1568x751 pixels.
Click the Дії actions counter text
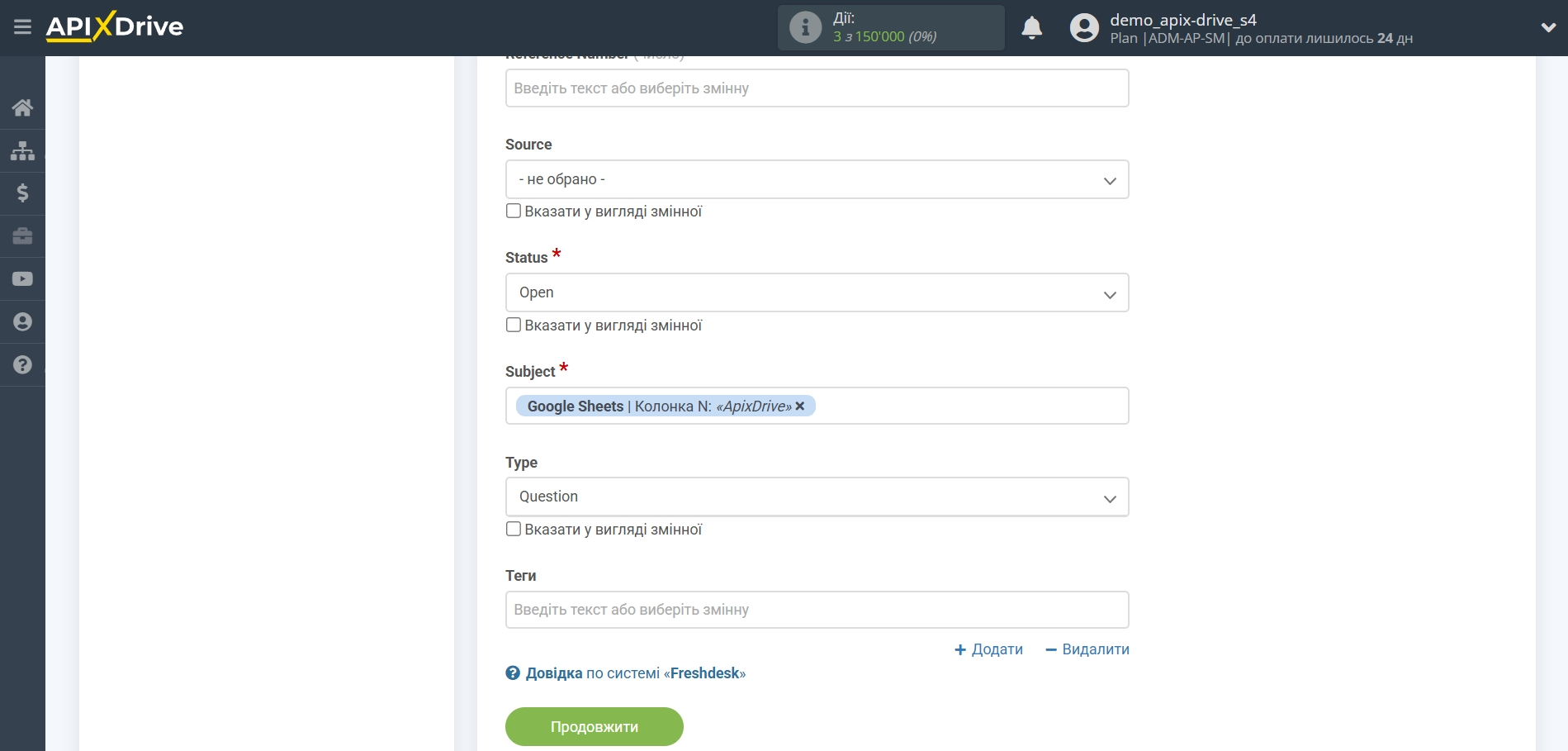click(884, 27)
